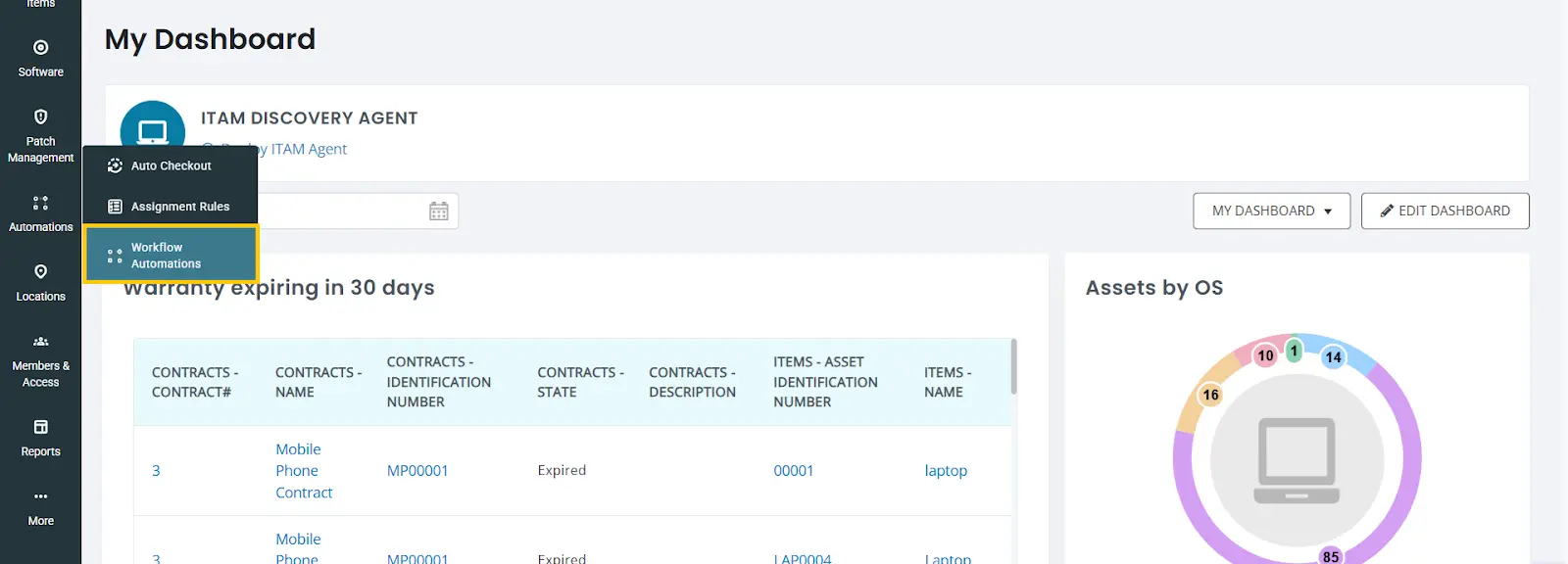Open Patch Management from the sidebar icon
Image resolution: width=1568 pixels, height=564 pixels.
point(40,117)
